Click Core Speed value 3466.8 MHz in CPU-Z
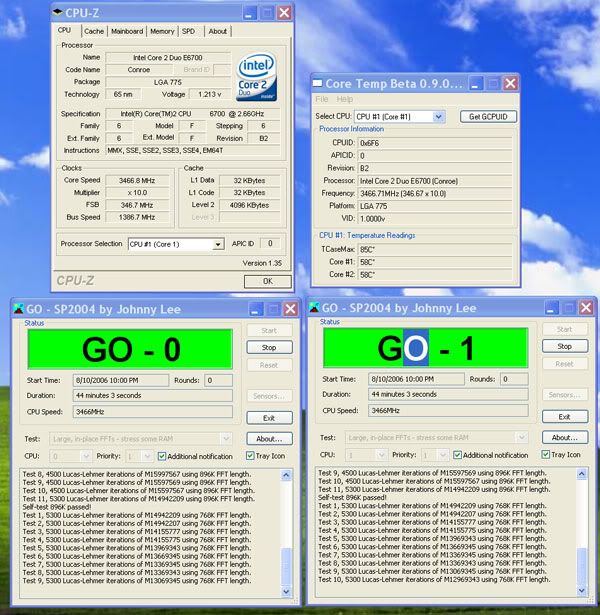 (137, 180)
